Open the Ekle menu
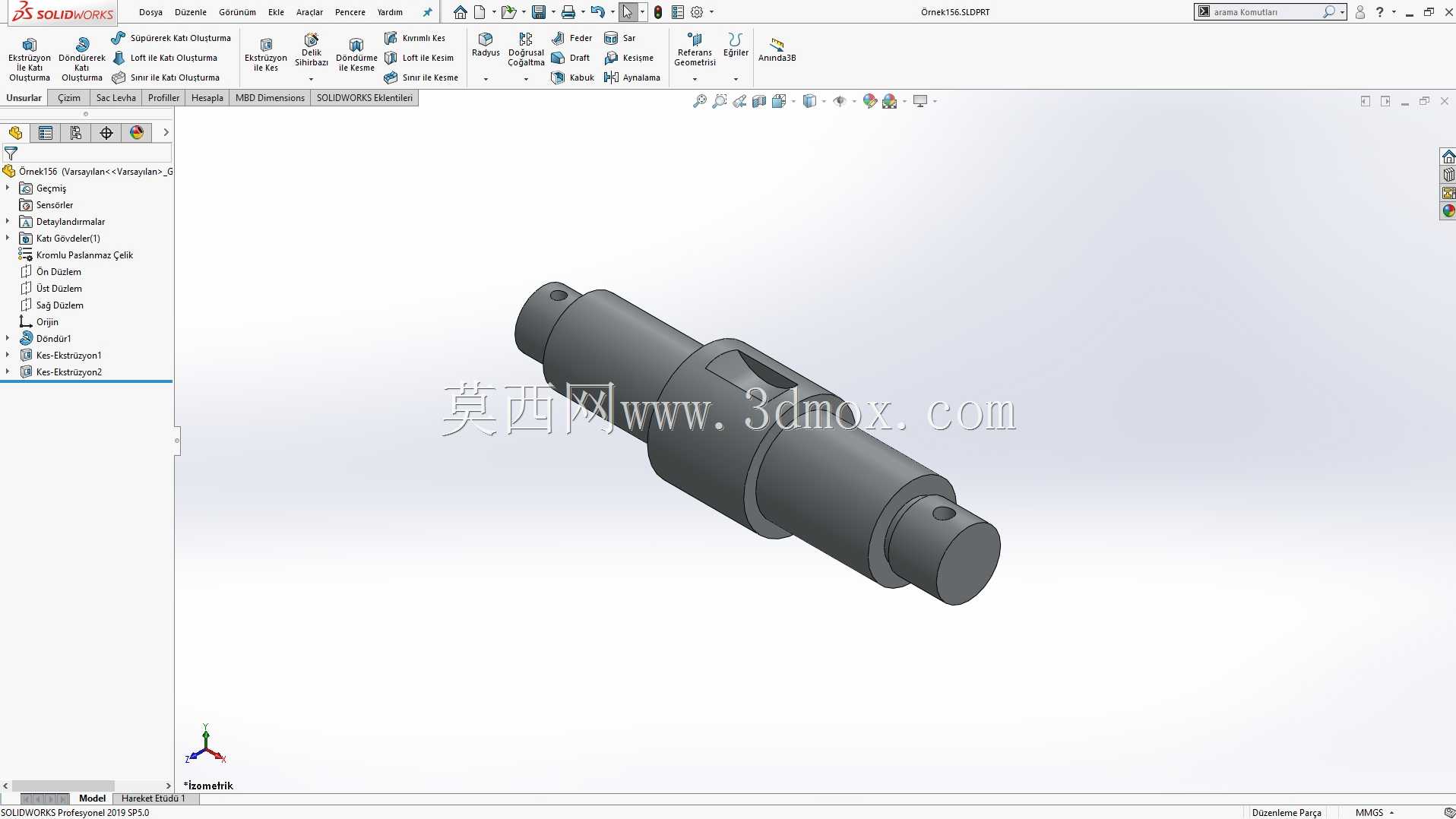This screenshot has width=1456, height=819. tap(276, 12)
